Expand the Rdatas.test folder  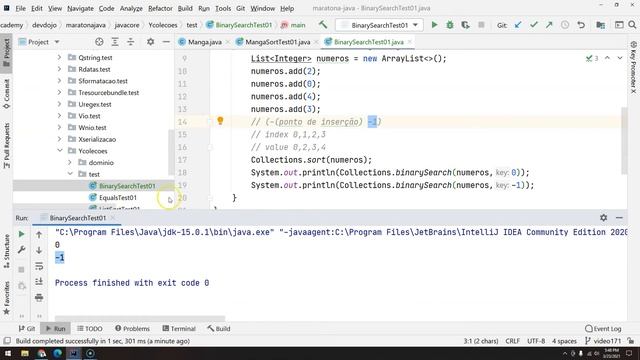point(60,69)
